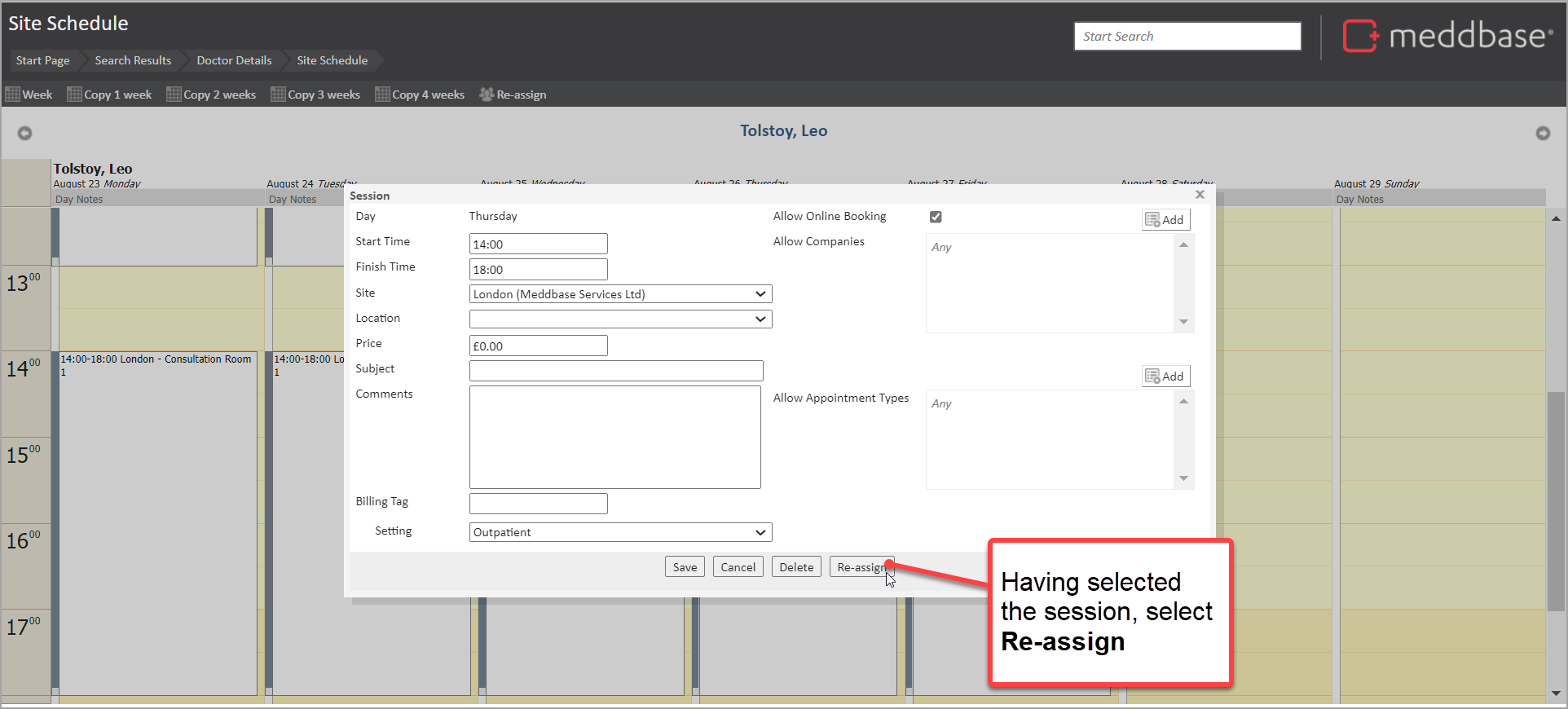Click the Copy 3 weeks icon
This screenshot has height=709, width=1568.
click(x=278, y=95)
